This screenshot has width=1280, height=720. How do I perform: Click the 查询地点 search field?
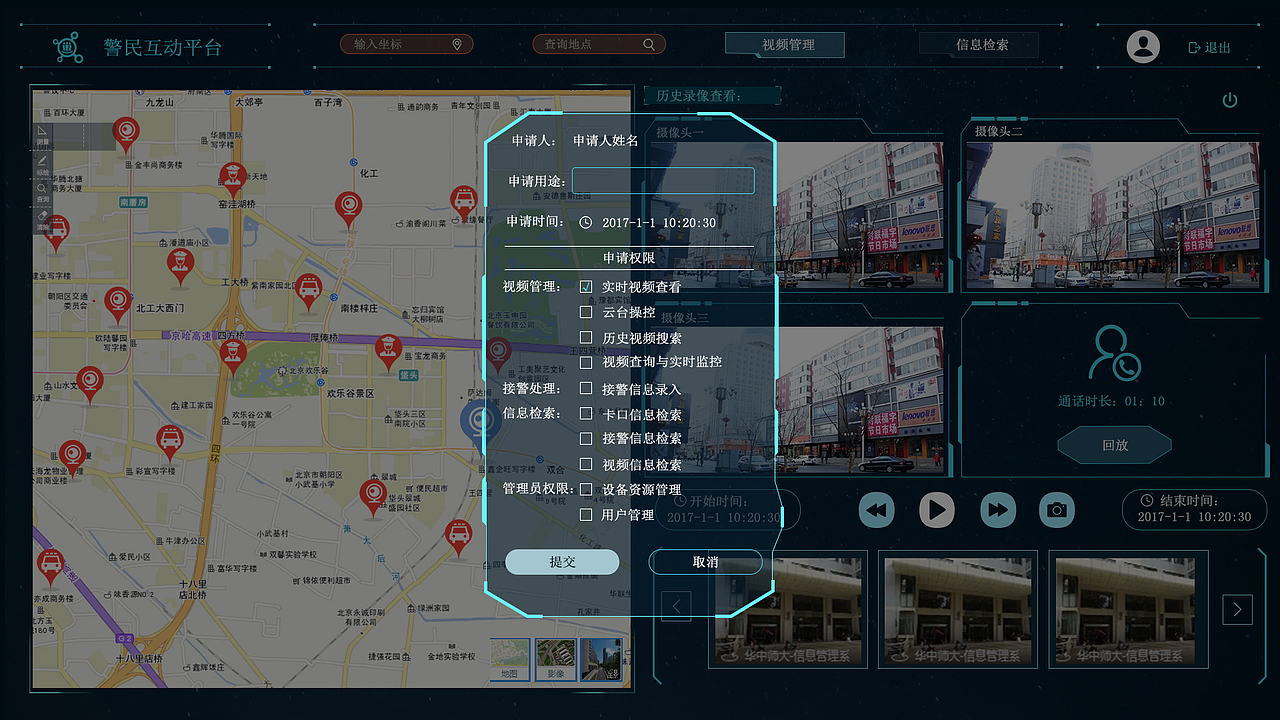click(x=598, y=44)
